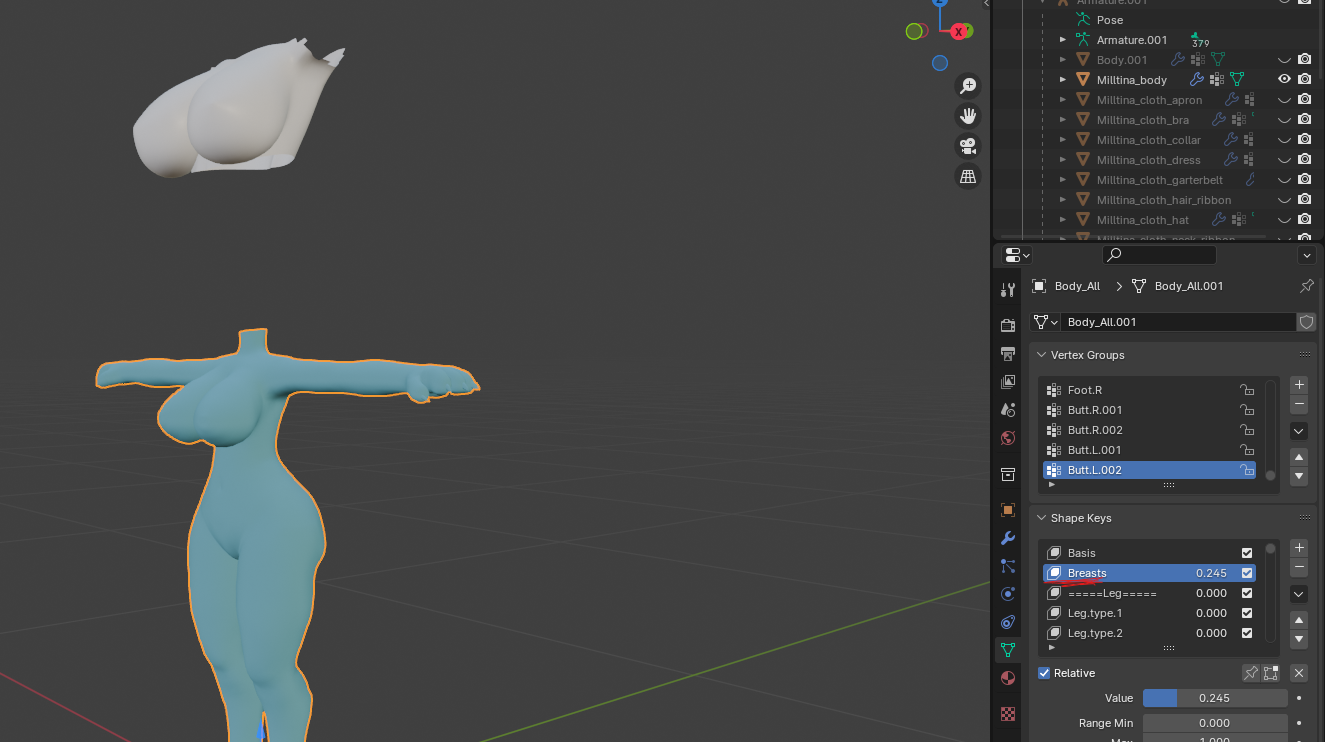Toggle the pin icon beside Body_All.001 breadcrumb
This screenshot has width=1325, height=742.
coord(1306,286)
